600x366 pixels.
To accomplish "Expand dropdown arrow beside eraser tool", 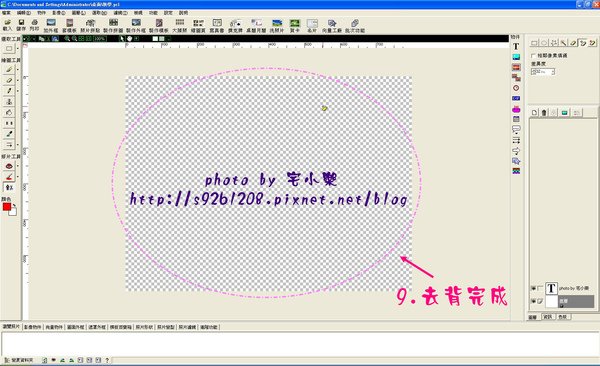I will pos(17,80).
